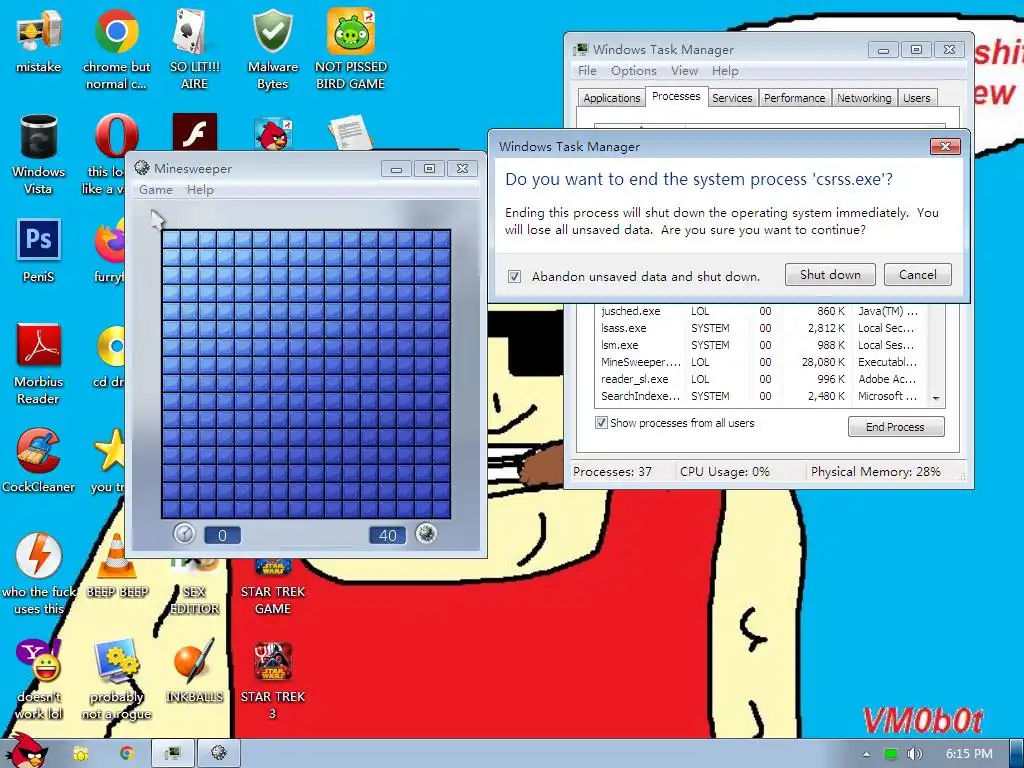Open the Photoshop 'PeniS' desktop icon
The height and width of the screenshot is (768, 1024).
coord(39,250)
